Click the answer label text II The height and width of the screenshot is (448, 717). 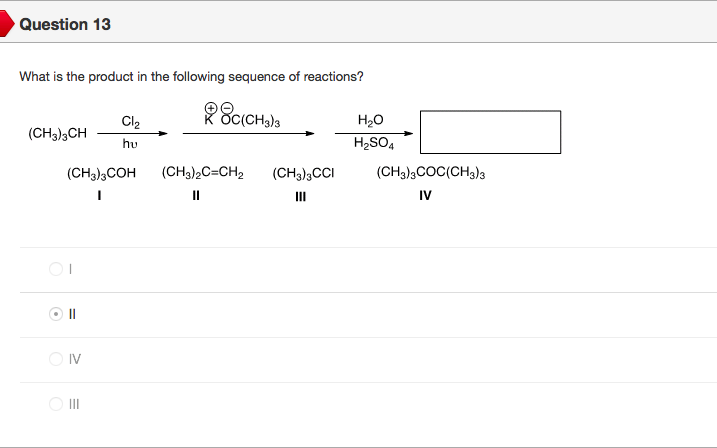pyautogui.click(x=73, y=314)
